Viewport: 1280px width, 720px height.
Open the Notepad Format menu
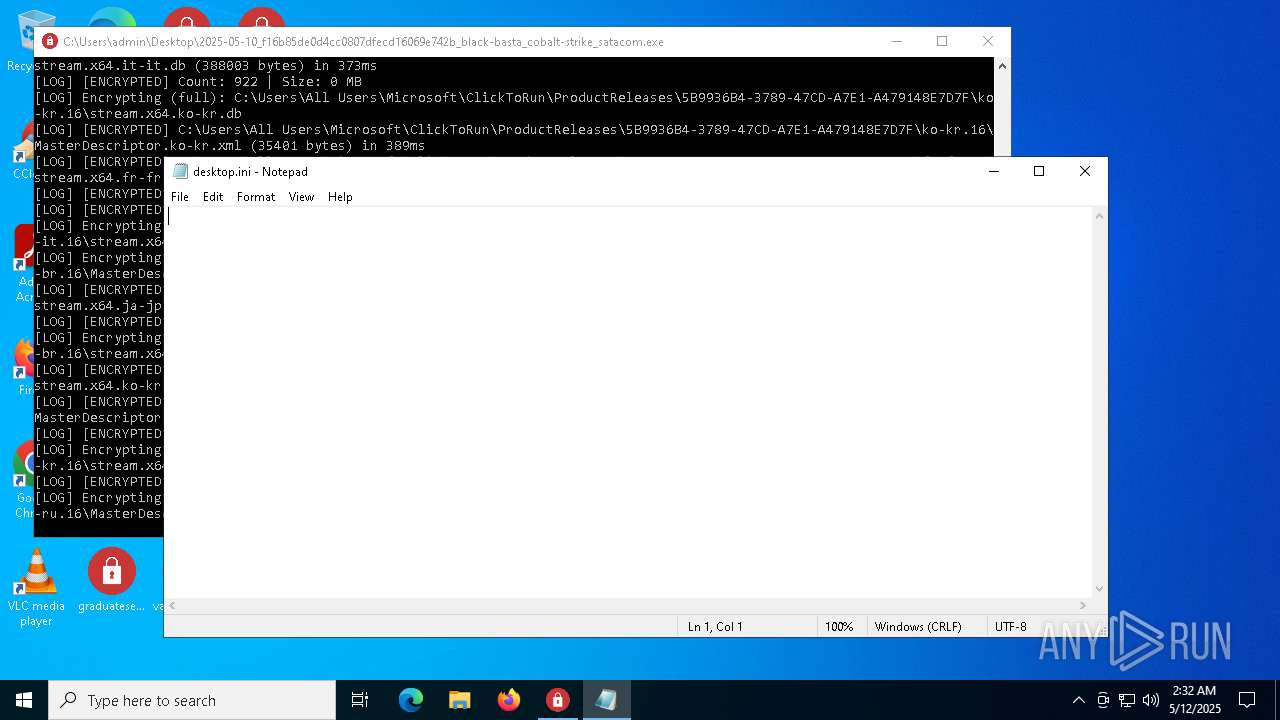tap(256, 197)
